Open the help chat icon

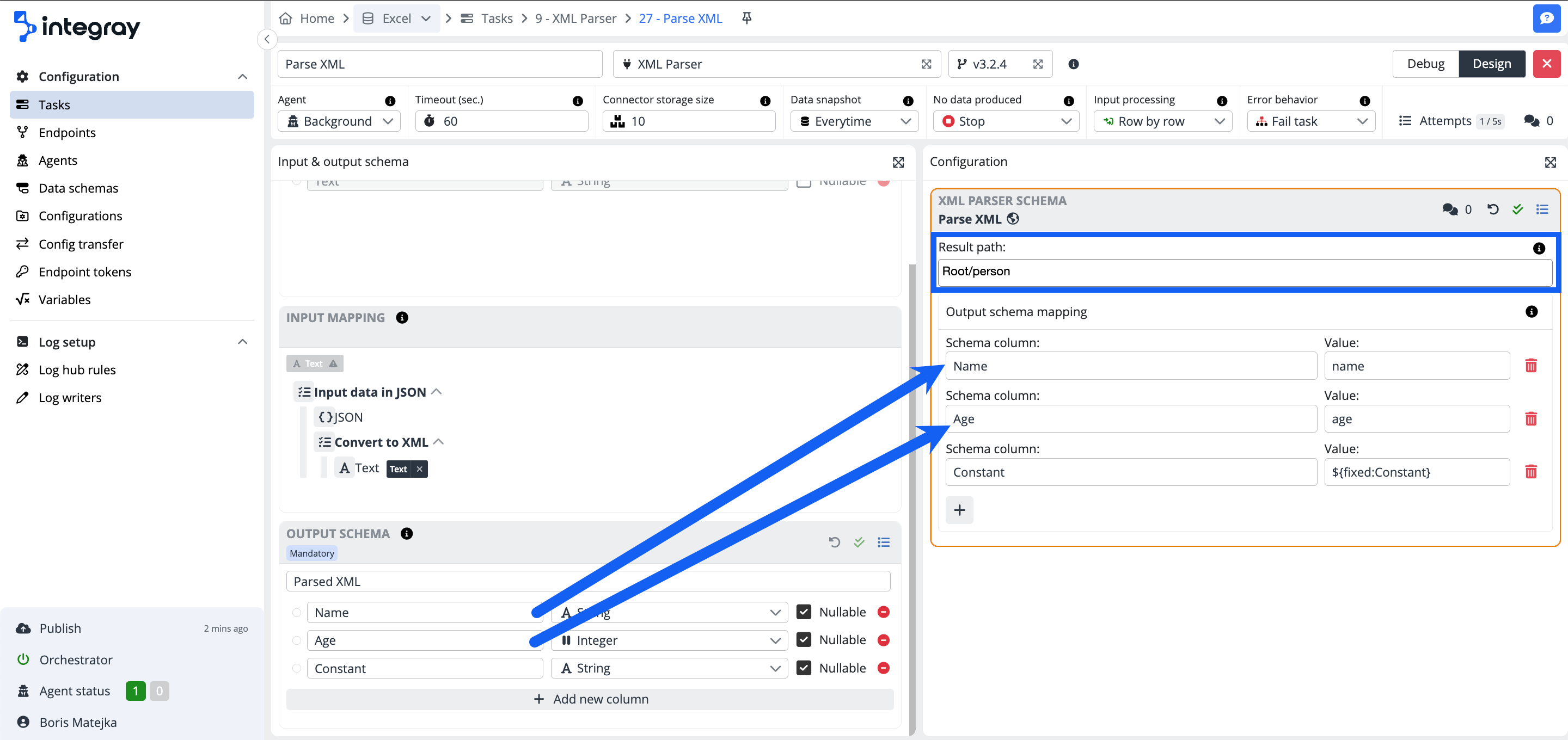[1546, 18]
